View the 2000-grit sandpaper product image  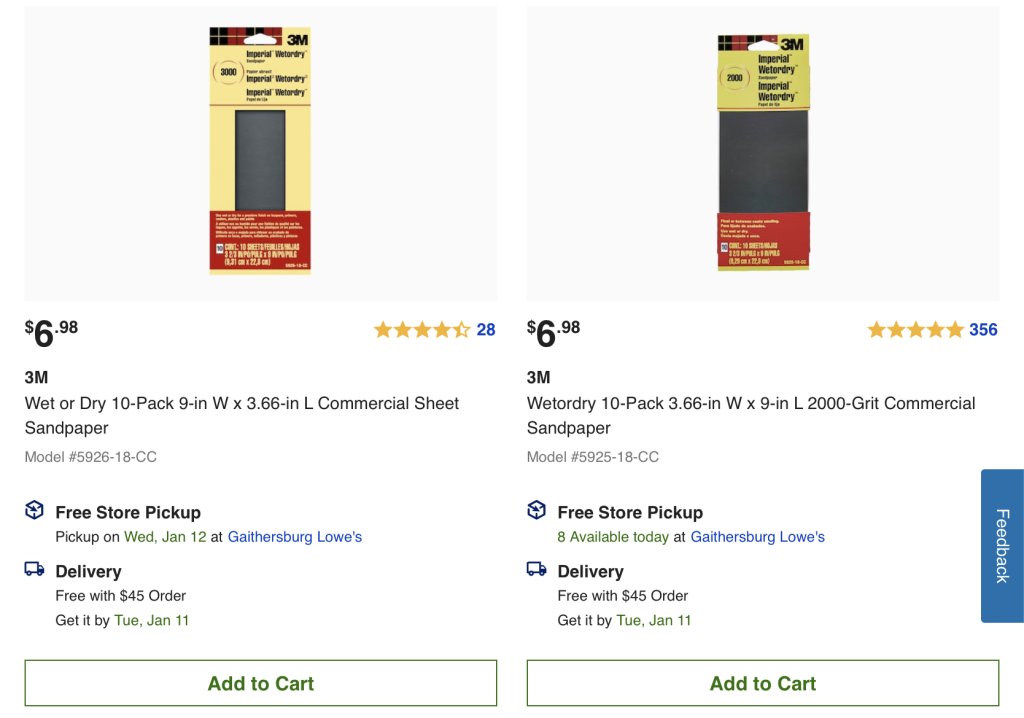763,152
